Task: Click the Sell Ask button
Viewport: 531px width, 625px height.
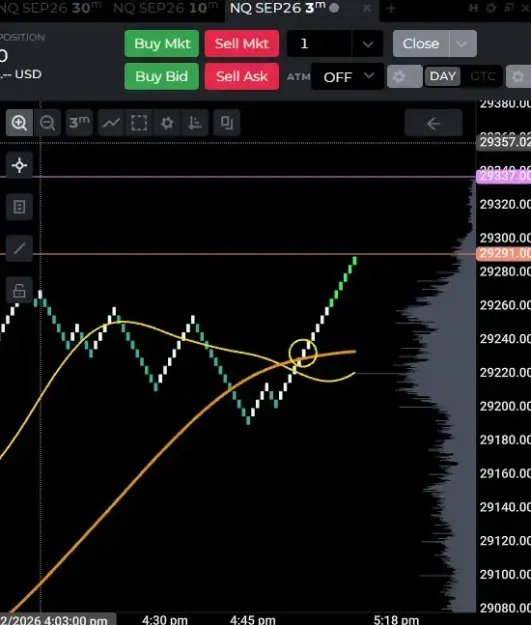Action: [x=242, y=76]
